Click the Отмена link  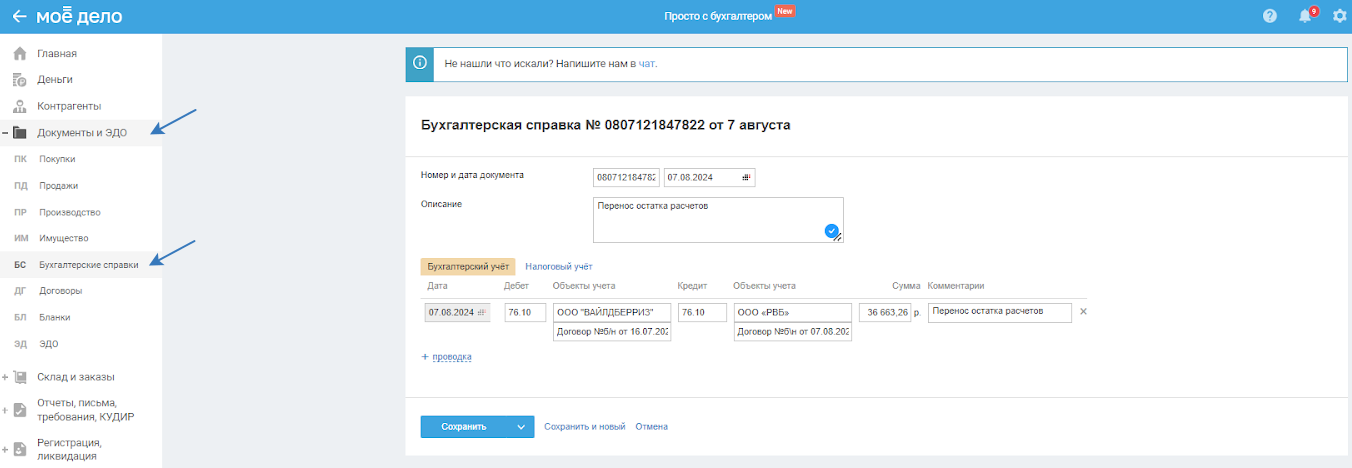tap(651, 427)
